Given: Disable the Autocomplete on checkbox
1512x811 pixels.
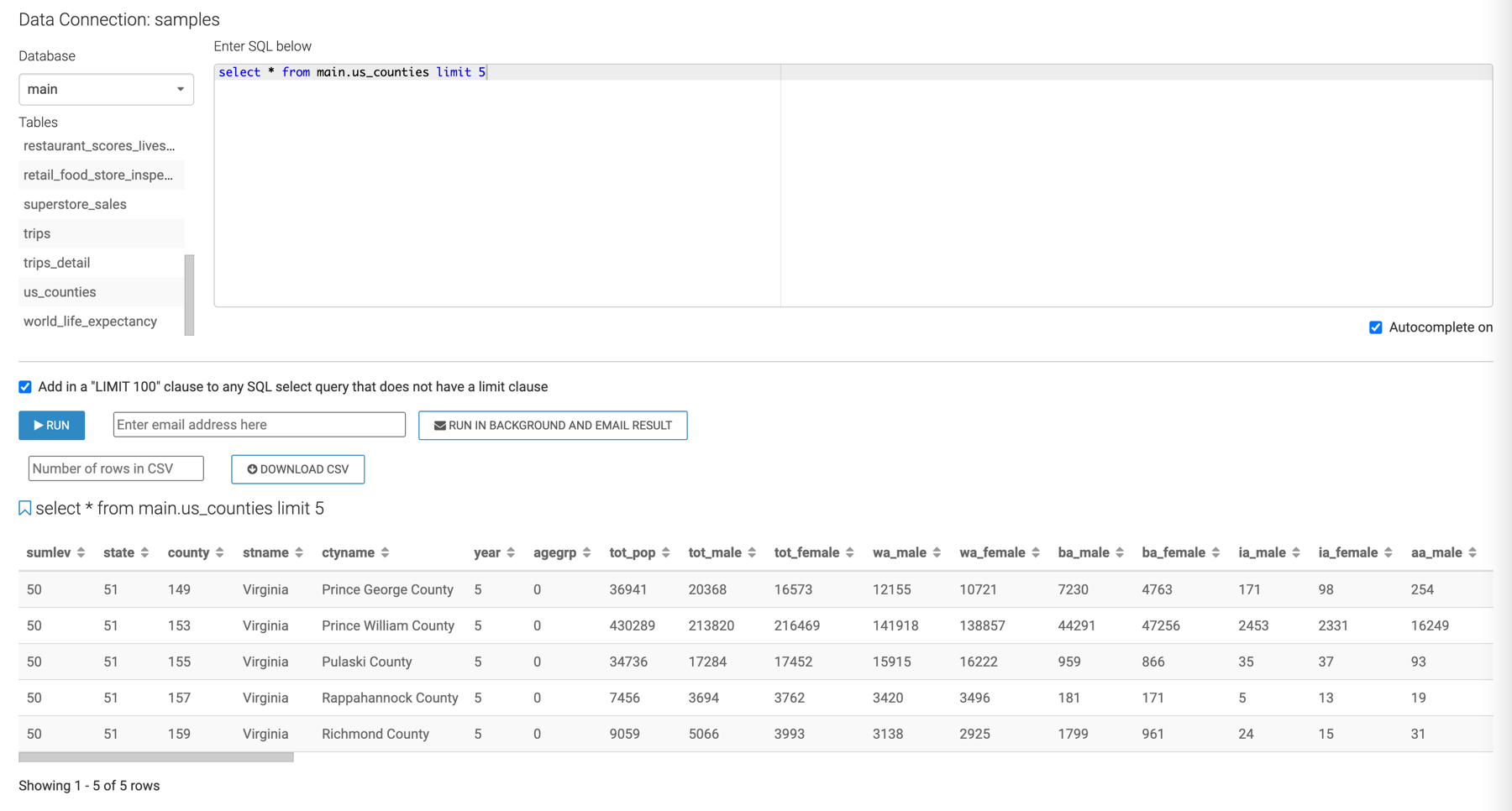Looking at the screenshot, I should tap(1375, 327).
